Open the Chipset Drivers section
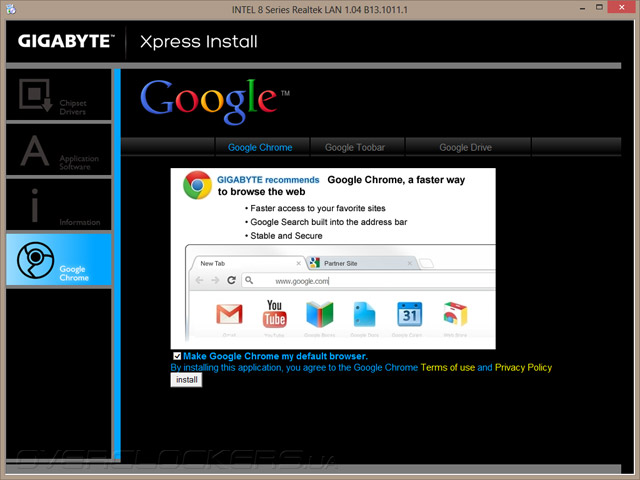640x480 pixels. (x=59, y=94)
